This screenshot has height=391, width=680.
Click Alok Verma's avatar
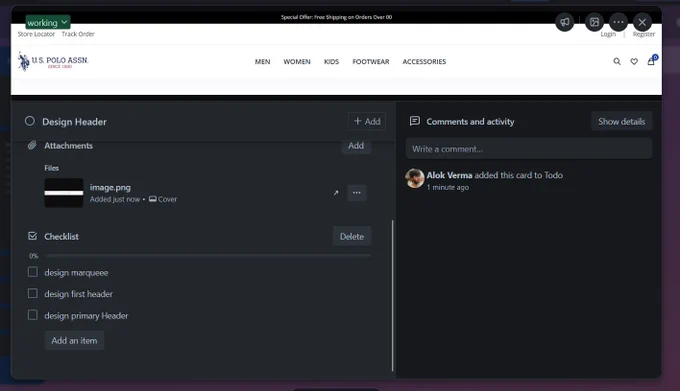click(415, 178)
